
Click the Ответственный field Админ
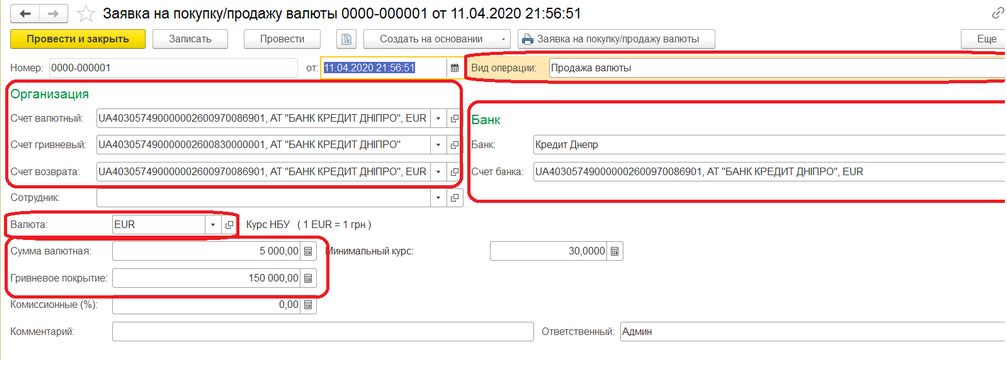tap(813, 332)
